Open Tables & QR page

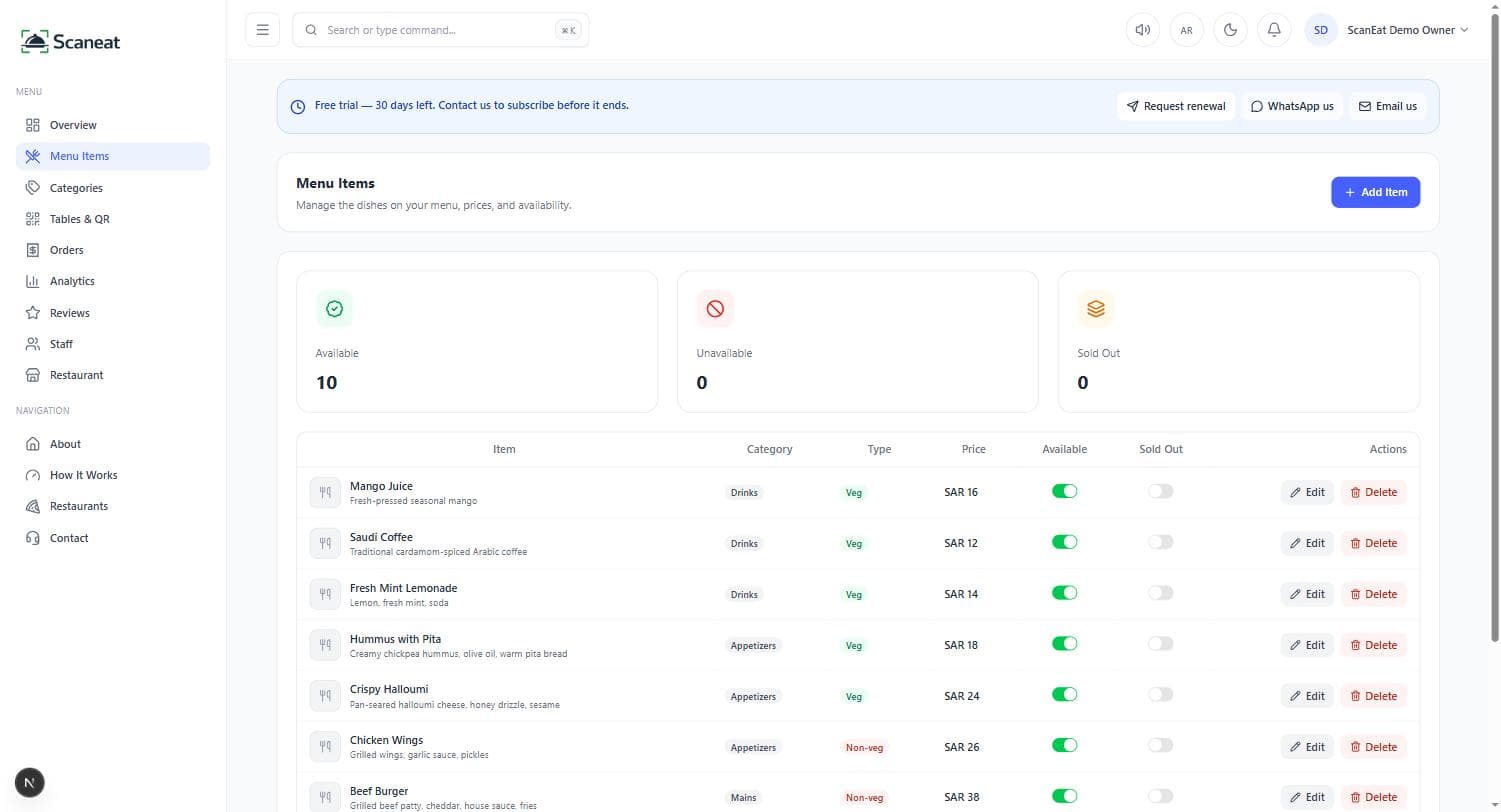pyautogui.click(x=113, y=219)
